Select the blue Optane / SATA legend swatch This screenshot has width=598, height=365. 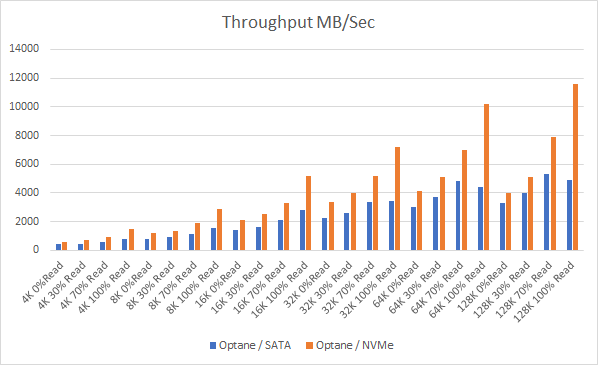(x=213, y=346)
